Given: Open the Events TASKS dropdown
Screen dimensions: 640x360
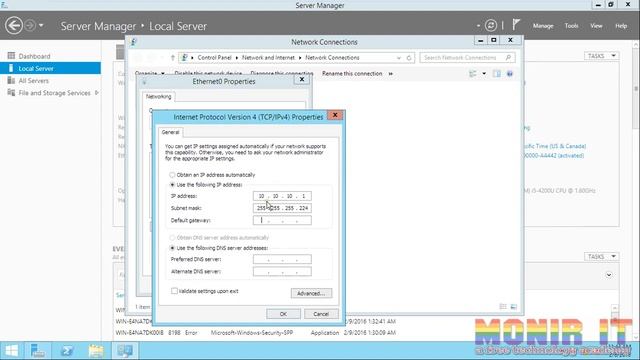Looking at the screenshot, I should coord(602,256).
